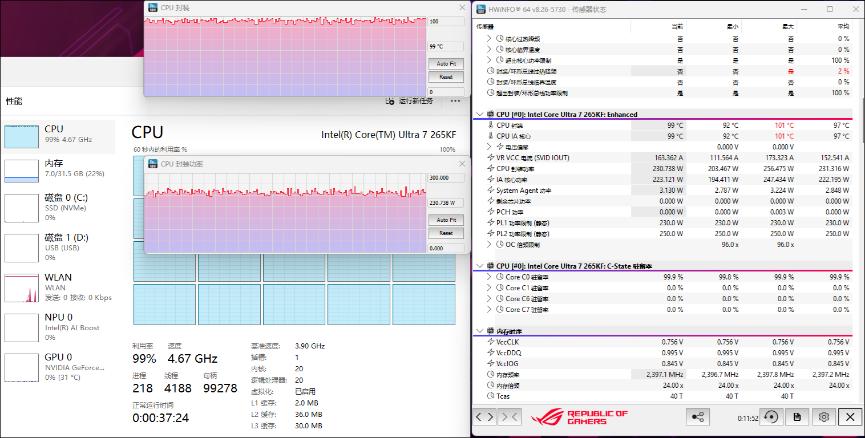Click the CPU thumbnail graph in Task Manager sidebar

[x=22, y=137]
